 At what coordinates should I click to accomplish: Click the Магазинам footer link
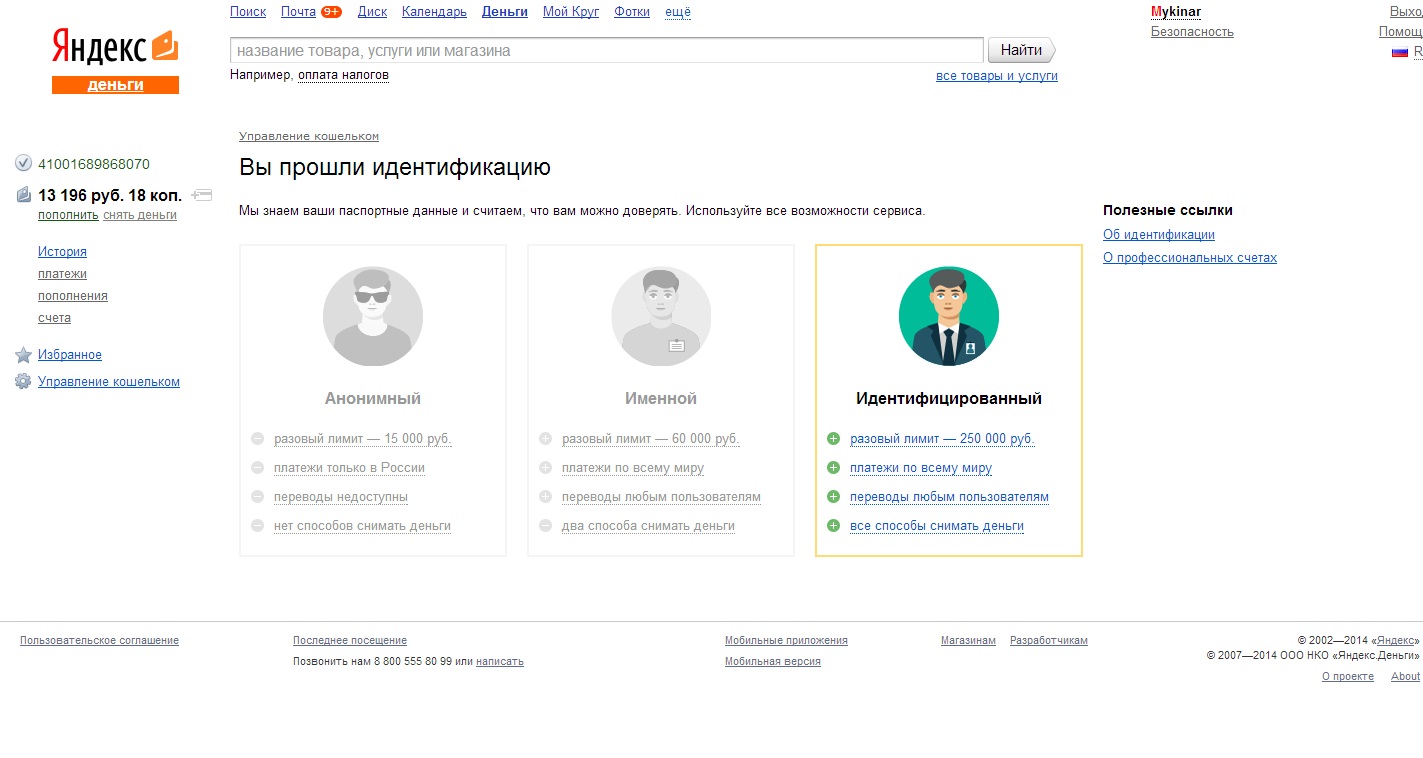968,641
